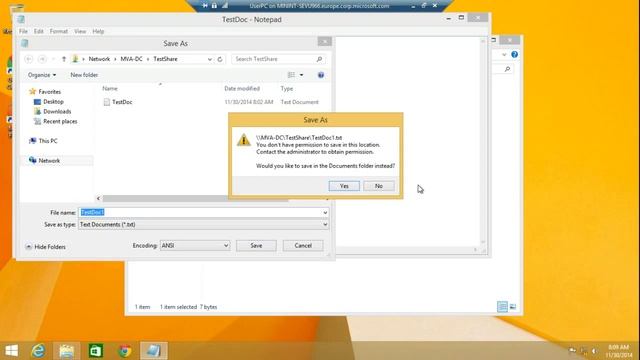The image size is (640, 360).
Task: Sort by the Name column header
Action: click(x=110, y=89)
